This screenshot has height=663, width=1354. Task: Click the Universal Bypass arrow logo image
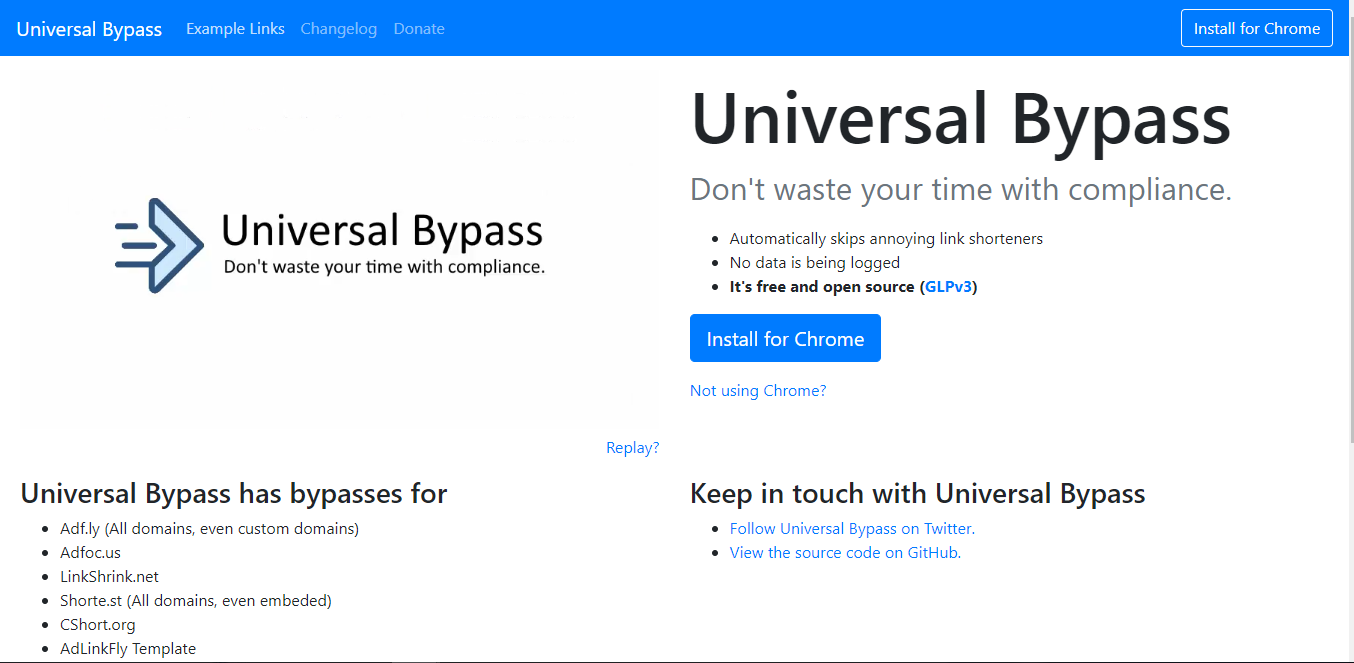160,246
